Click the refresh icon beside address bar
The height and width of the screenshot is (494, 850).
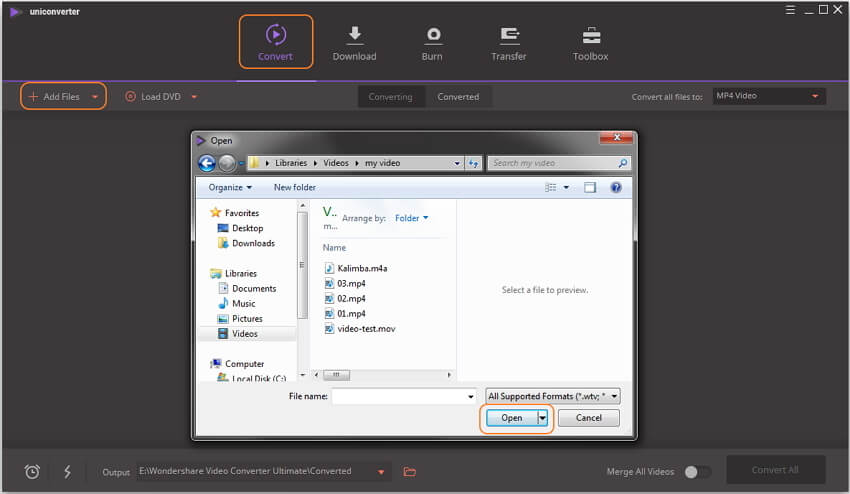474,163
